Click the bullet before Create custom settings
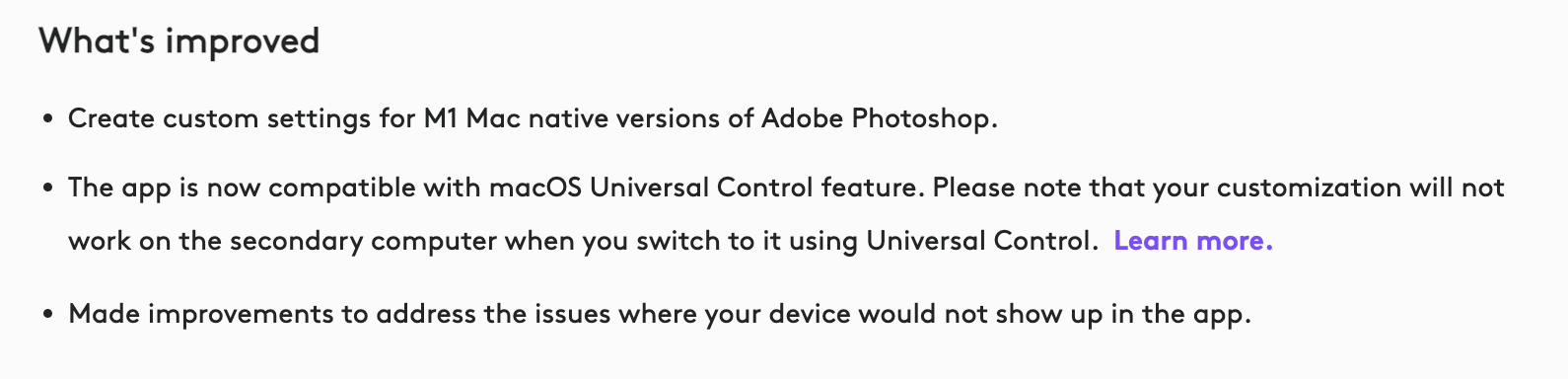 pos(47,119)
